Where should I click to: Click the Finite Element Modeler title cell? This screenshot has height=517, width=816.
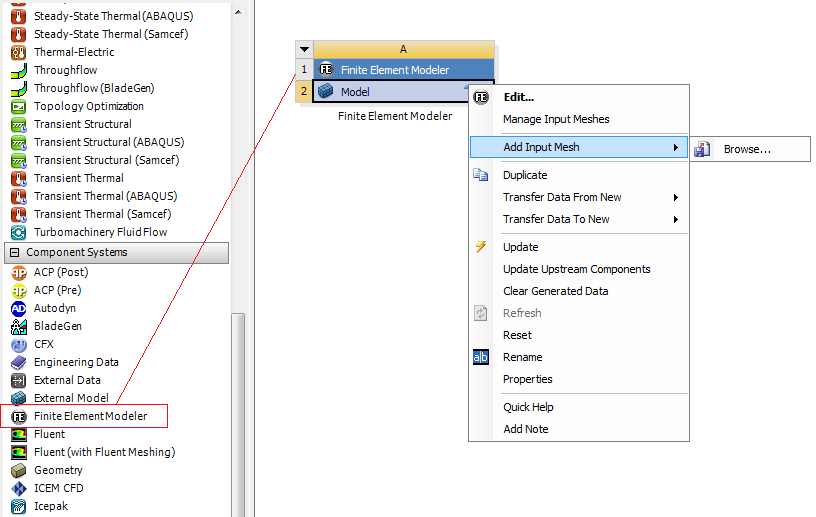click(403, 69)
